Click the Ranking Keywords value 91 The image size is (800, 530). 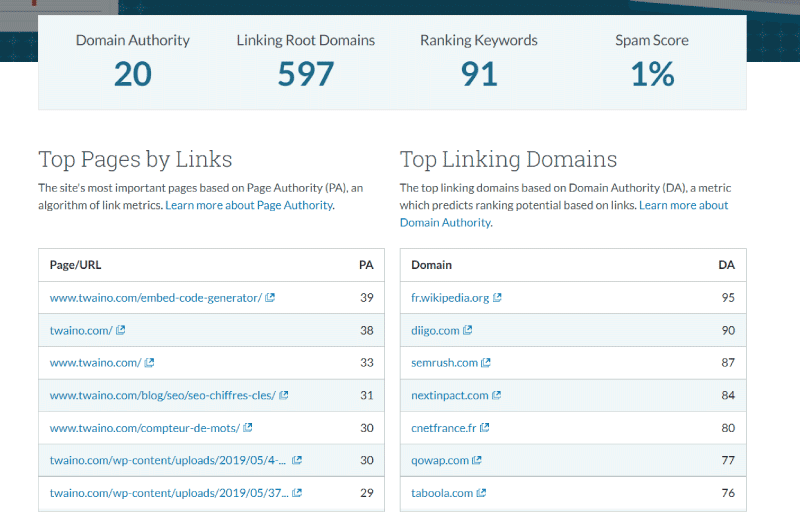[479, 74]
